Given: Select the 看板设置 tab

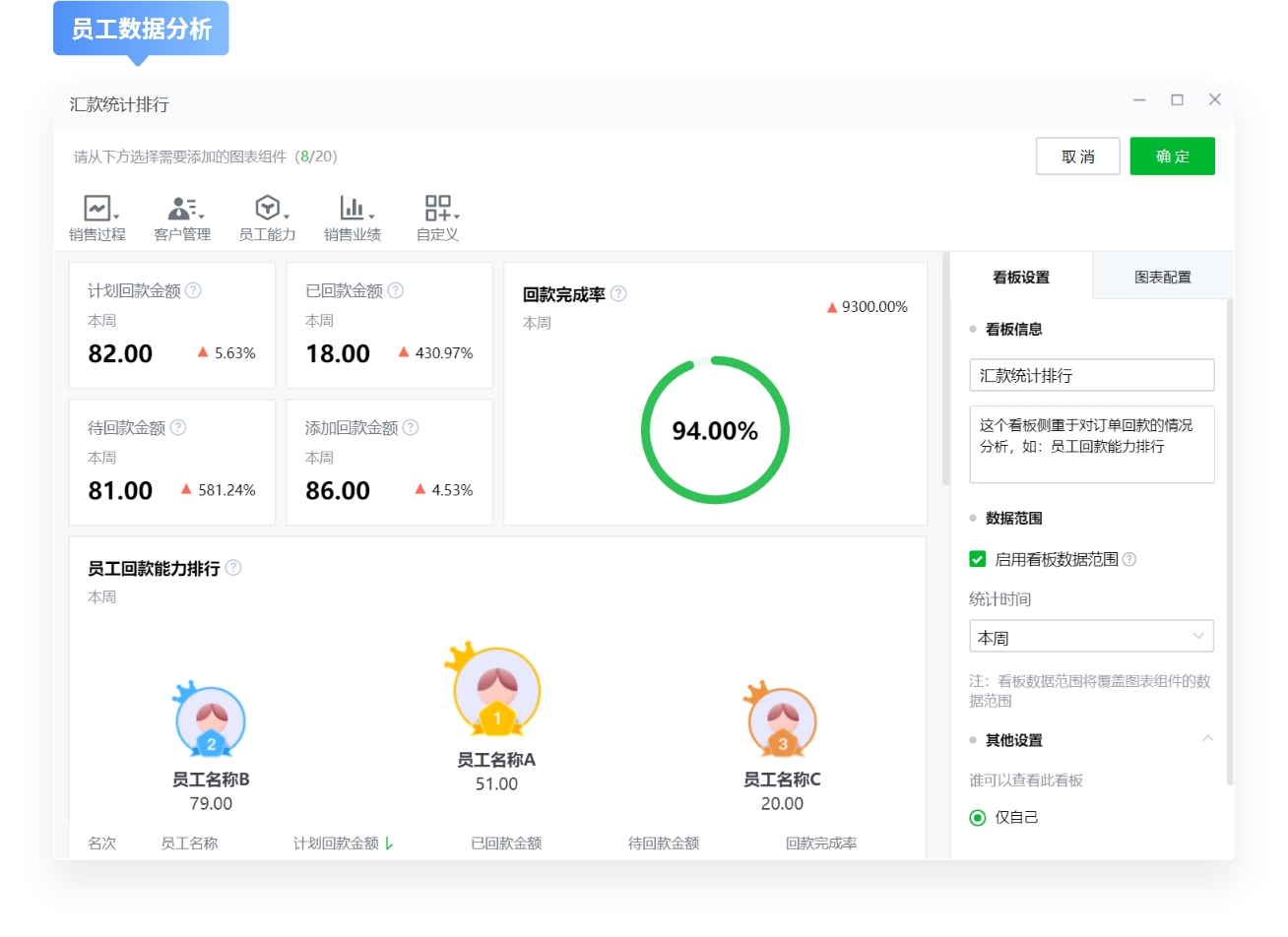Looking at the screenshot, I should pos(1020,277).
